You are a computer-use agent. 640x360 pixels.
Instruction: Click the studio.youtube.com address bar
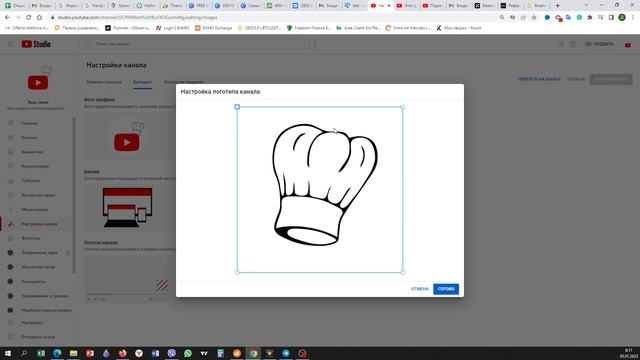pyautogui.click(x=269, y=18)
